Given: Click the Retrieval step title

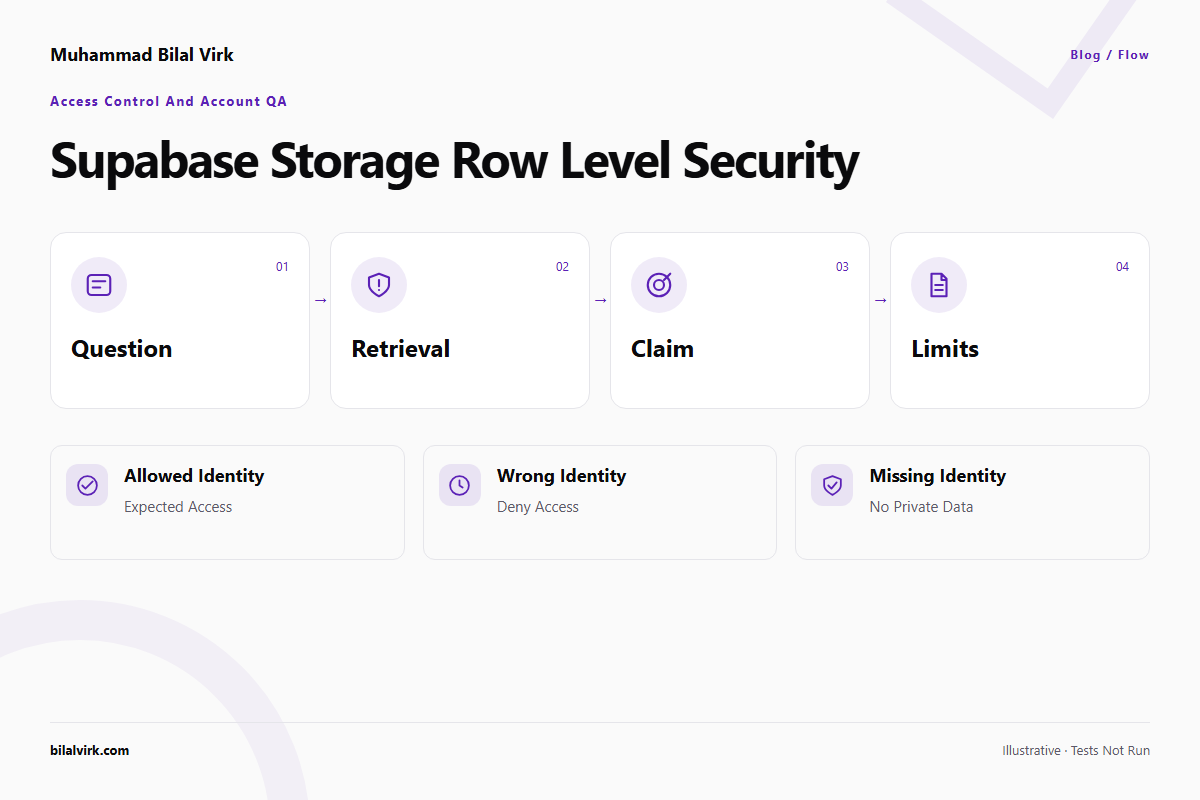Looking at the screenshot, I should coord(401,349).
